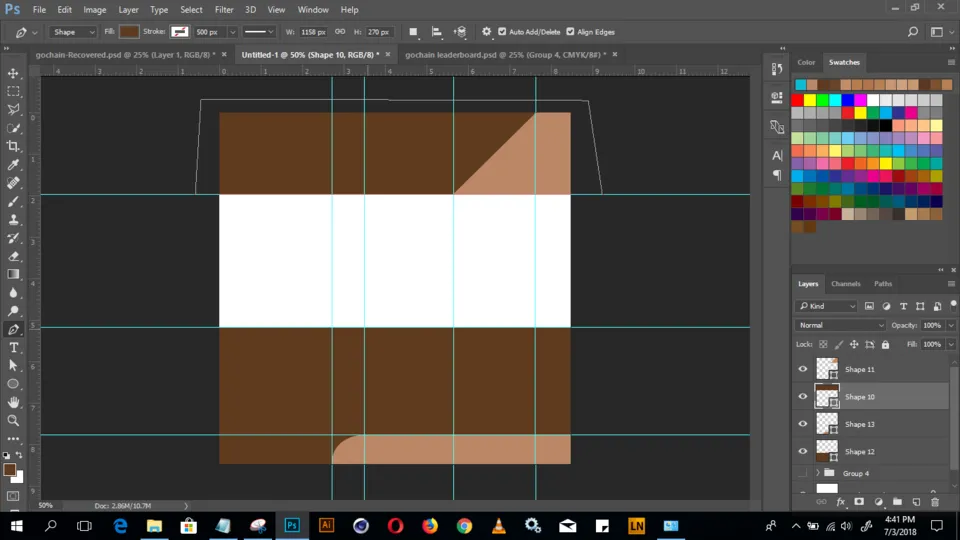This screenshot has height=540, width=960.
Task: Switch to the Paths tab
Action: [x=883, y=284]
